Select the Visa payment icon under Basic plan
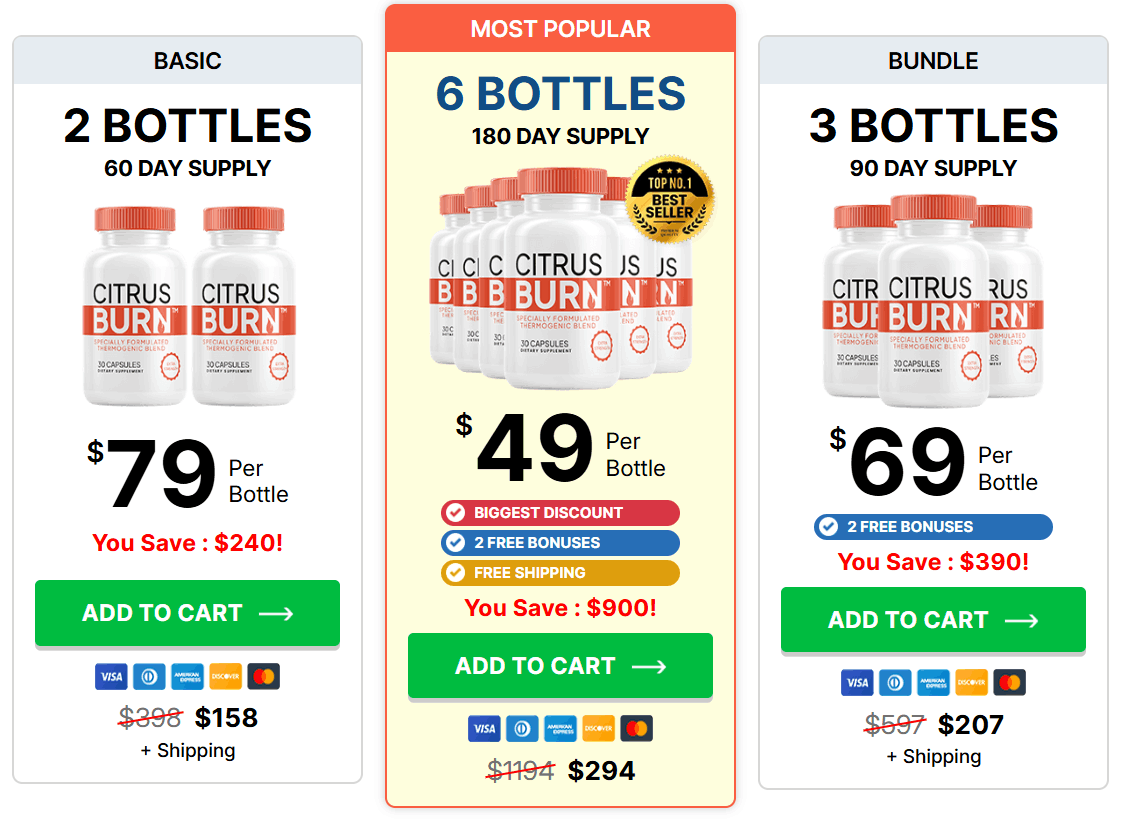The image size is (1121, 835). click(111, 676)
